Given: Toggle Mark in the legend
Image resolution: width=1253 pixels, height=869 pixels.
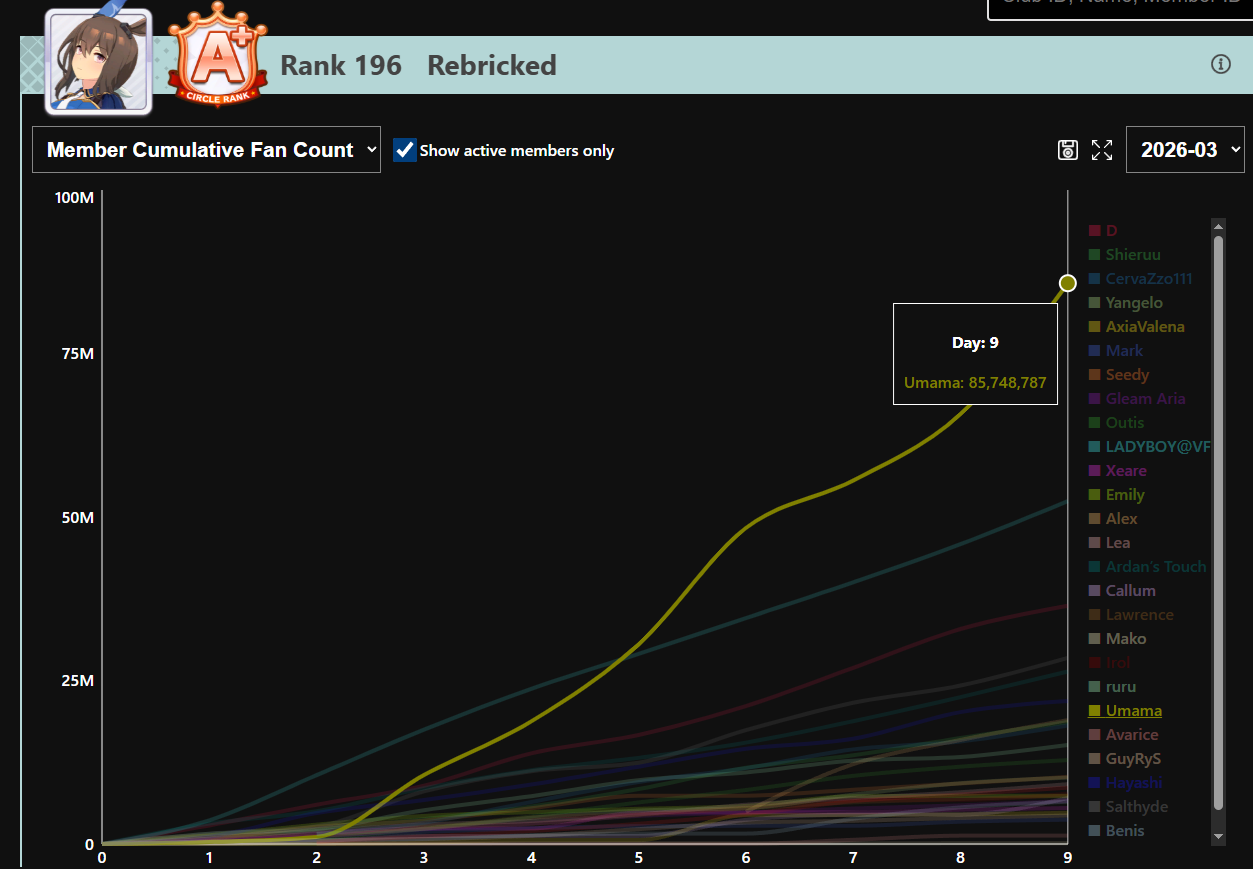Looking at the screenshot, I should [x=1116, y=351].
